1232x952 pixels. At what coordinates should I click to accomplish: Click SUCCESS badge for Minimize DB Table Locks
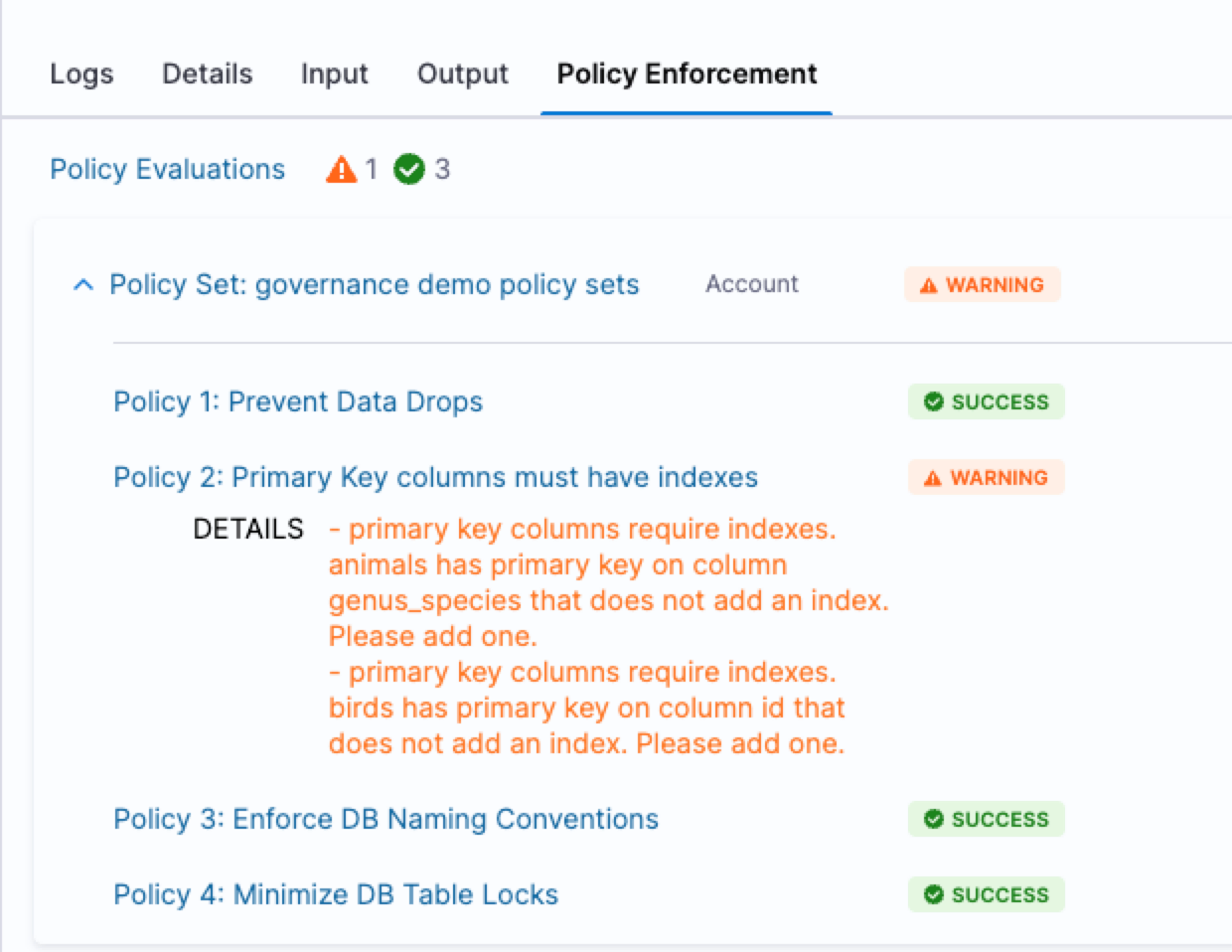tap(987, 894)
